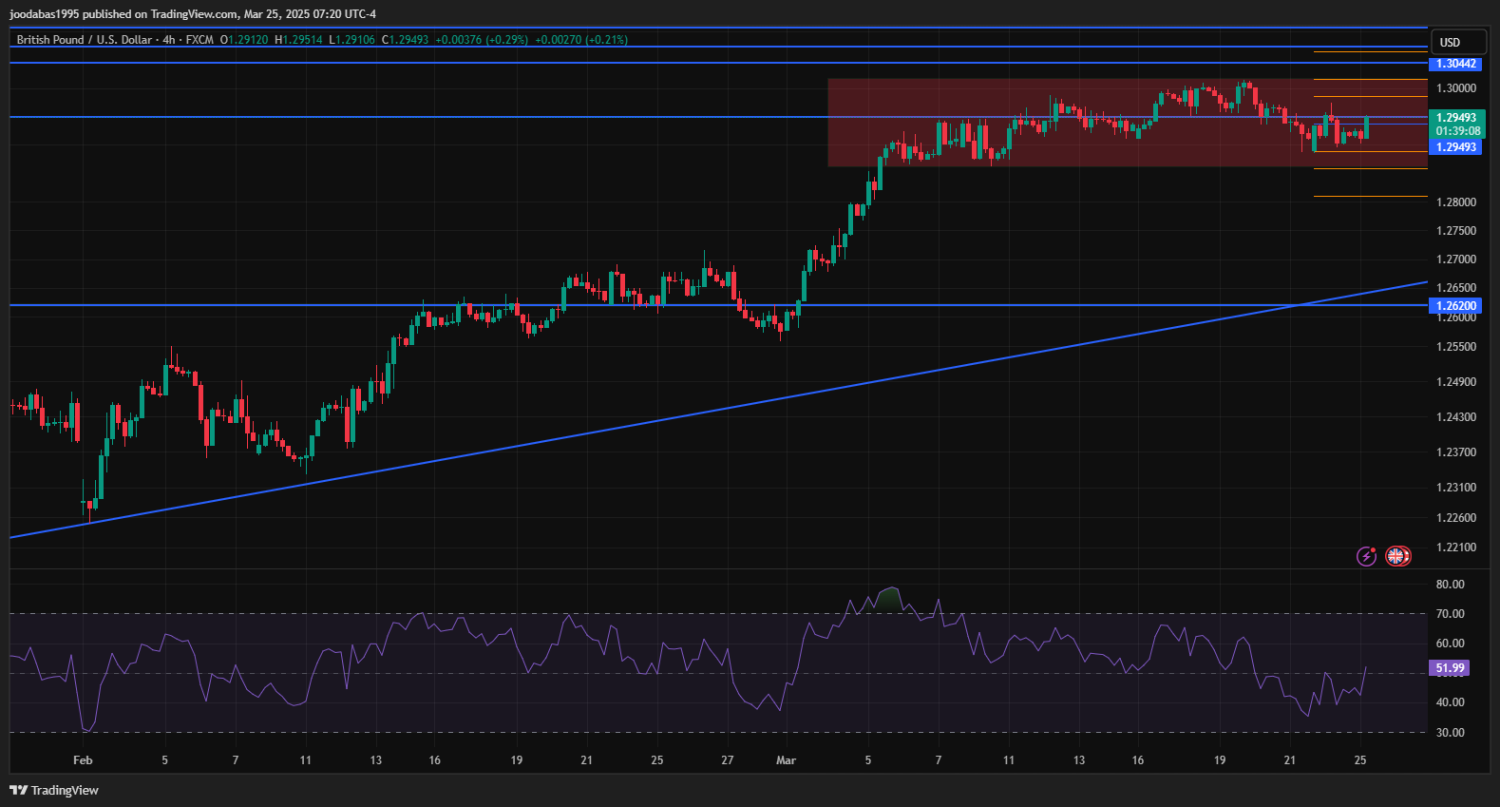The width and height of the screenshot is (1500, 807).
Task: Click the 1.30442 blue price label
Action: [x=1456, y=63]
